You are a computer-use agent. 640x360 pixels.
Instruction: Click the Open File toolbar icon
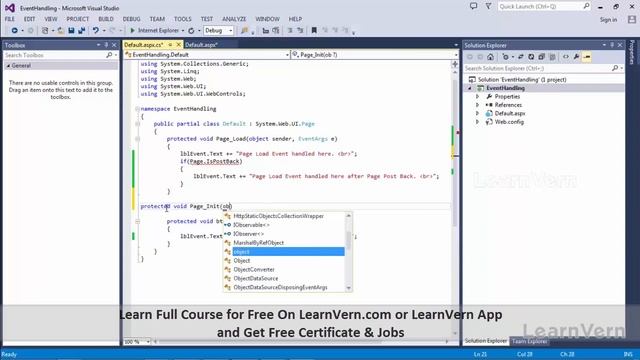click(x=60, y=31)
